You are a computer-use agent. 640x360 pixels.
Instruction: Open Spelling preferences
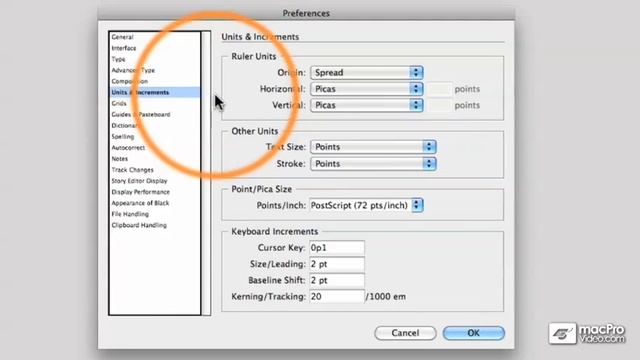(155, 136)
